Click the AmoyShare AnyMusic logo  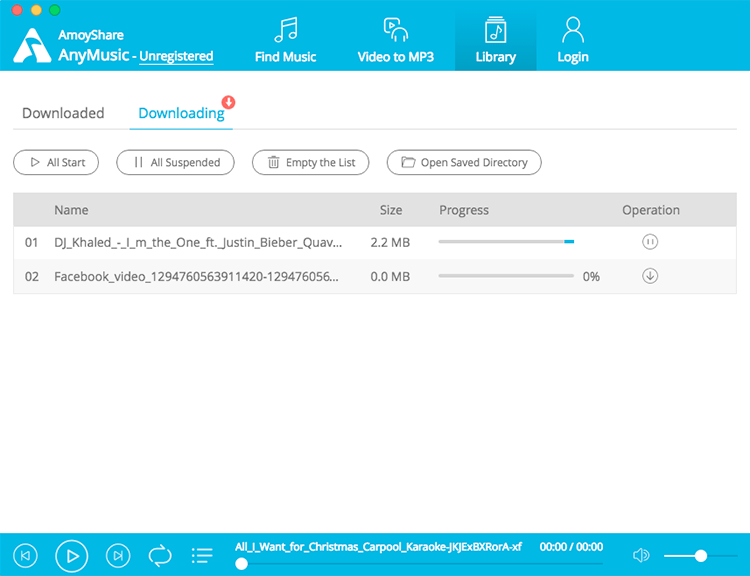click(32, 45)
